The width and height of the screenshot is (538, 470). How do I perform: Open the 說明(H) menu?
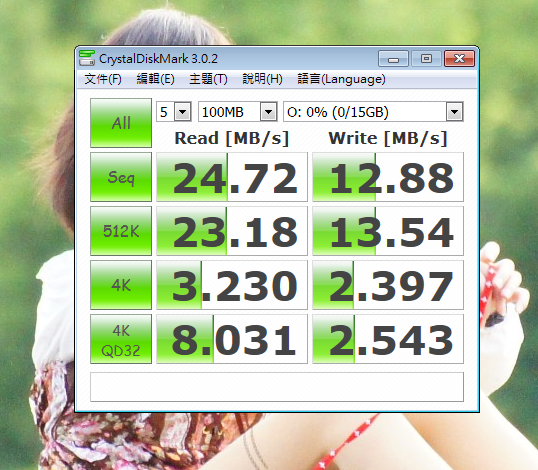[262, 79]
